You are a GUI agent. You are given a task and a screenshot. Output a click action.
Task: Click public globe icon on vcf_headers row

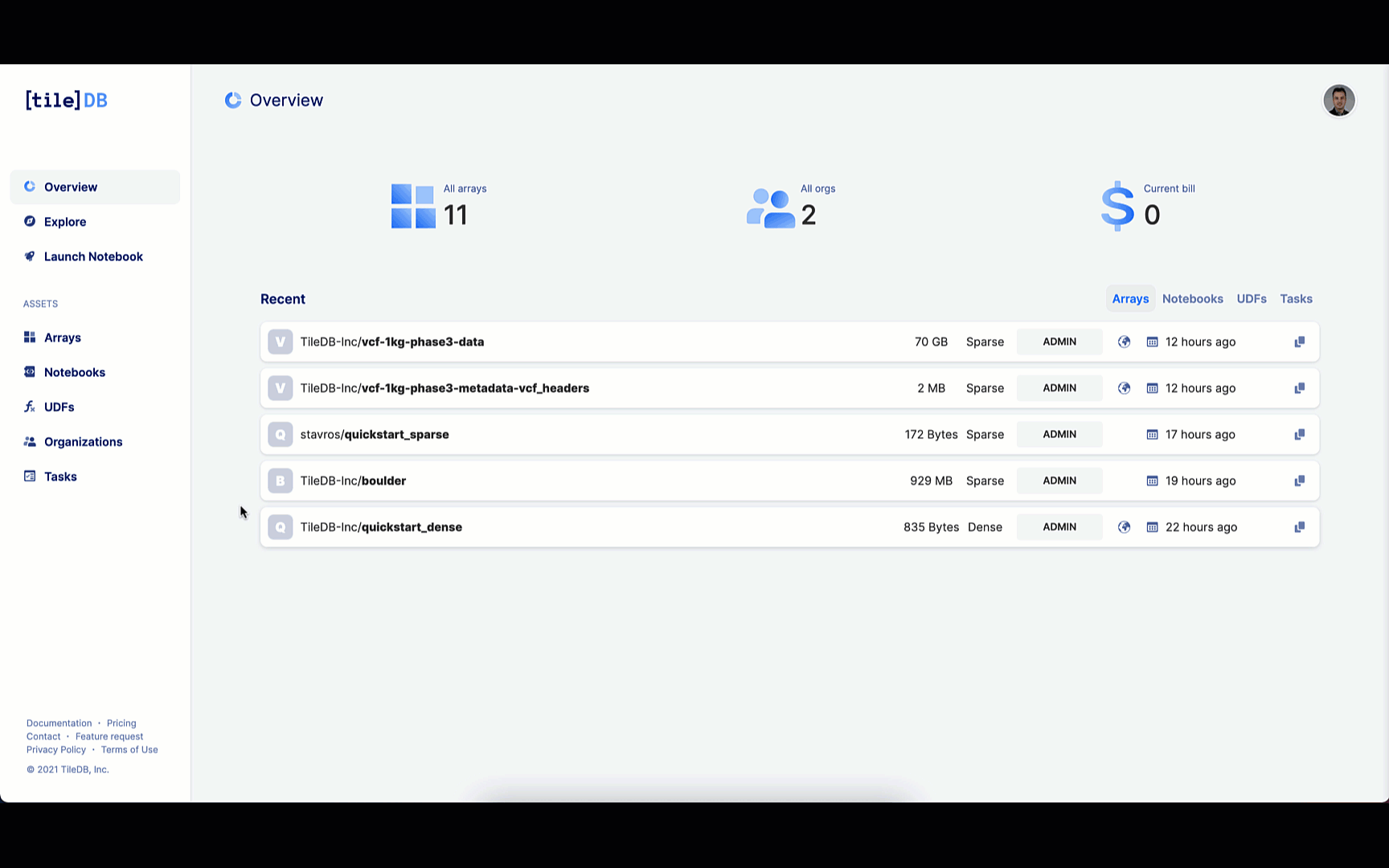[1125, 388]
